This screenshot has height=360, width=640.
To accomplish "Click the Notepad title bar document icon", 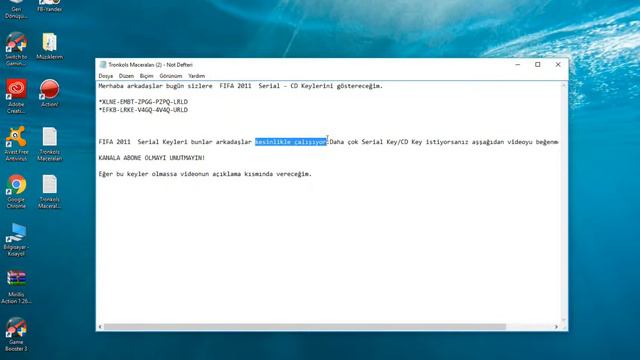I will pos(103,64).
